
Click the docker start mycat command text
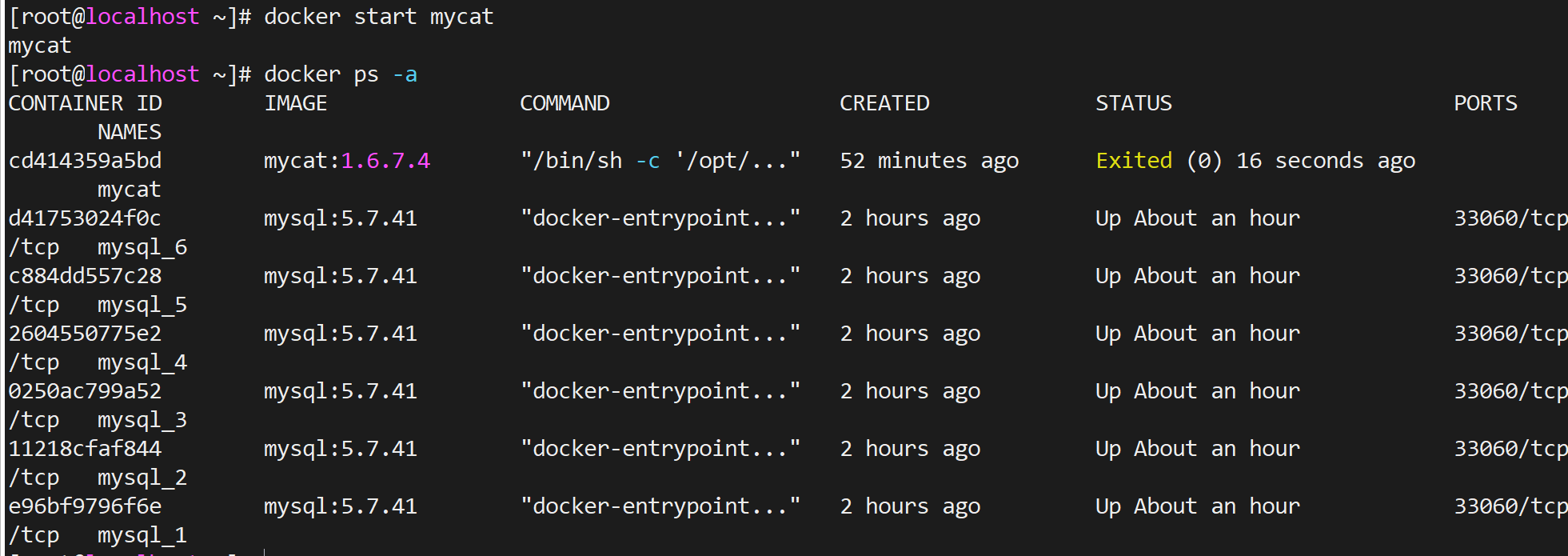(379, 17)
